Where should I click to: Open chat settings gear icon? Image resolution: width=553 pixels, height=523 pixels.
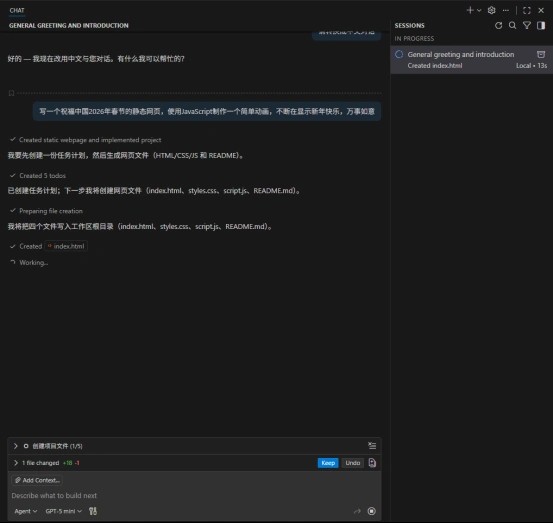[x=491, y=10]
